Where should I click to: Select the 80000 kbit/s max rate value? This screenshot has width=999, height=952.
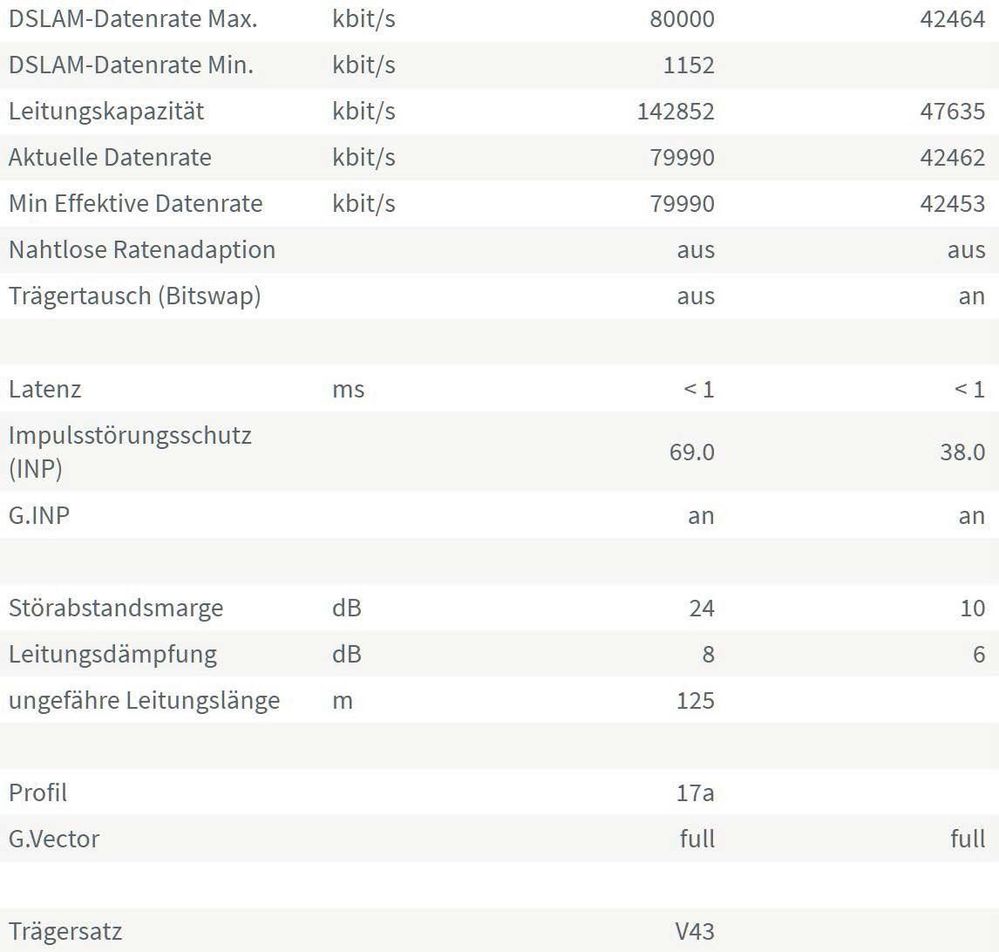(x=685, y=19)
